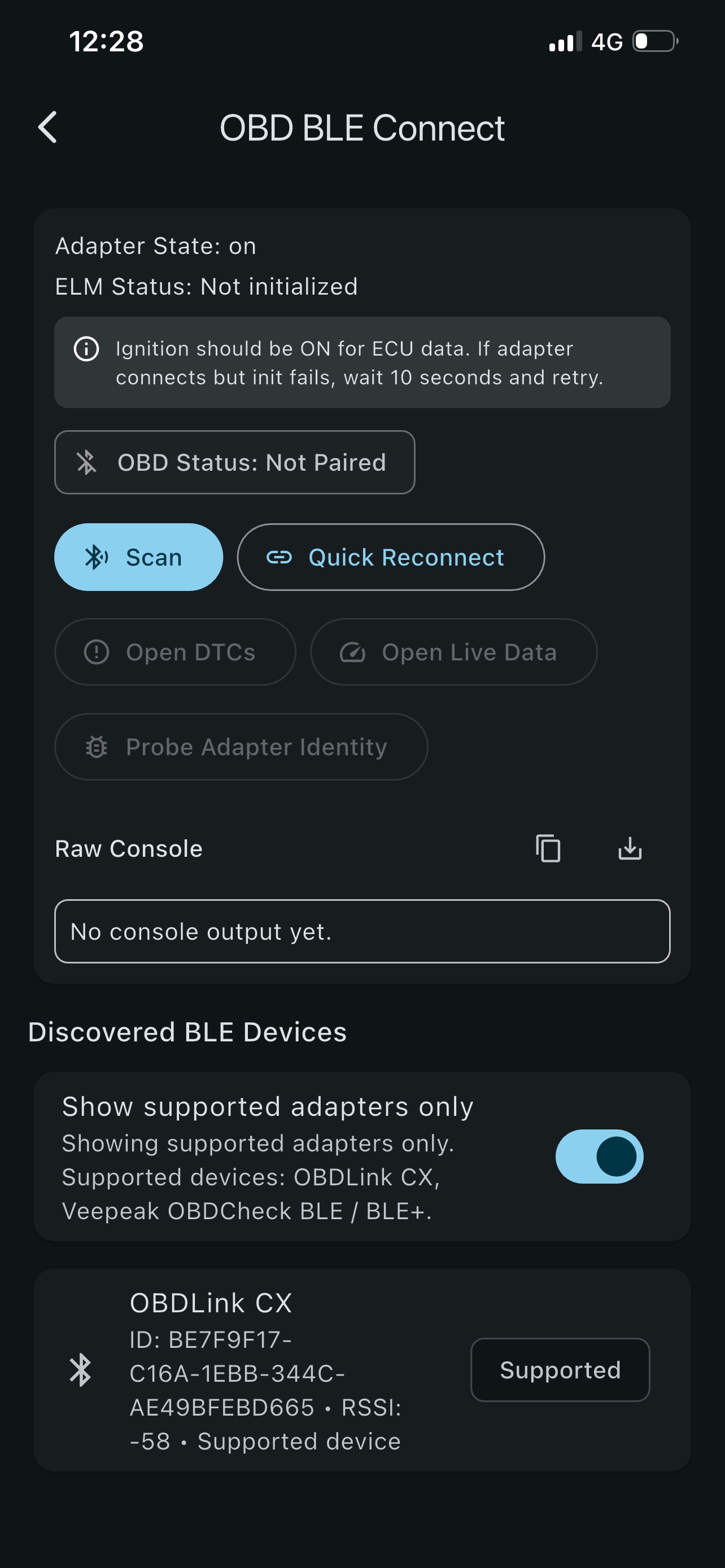
Task: Open Live Data view
Action: coord(453,652)
